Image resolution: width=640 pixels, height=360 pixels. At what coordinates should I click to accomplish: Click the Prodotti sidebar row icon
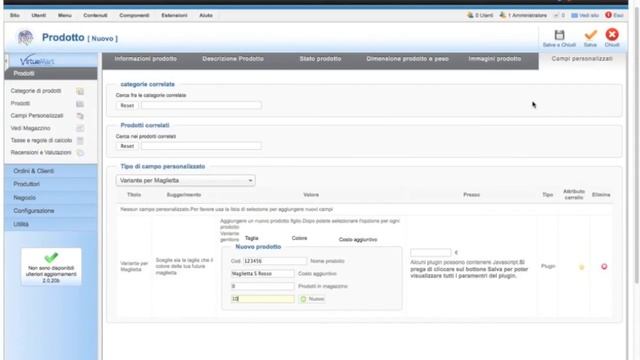[x=80, y=104]
